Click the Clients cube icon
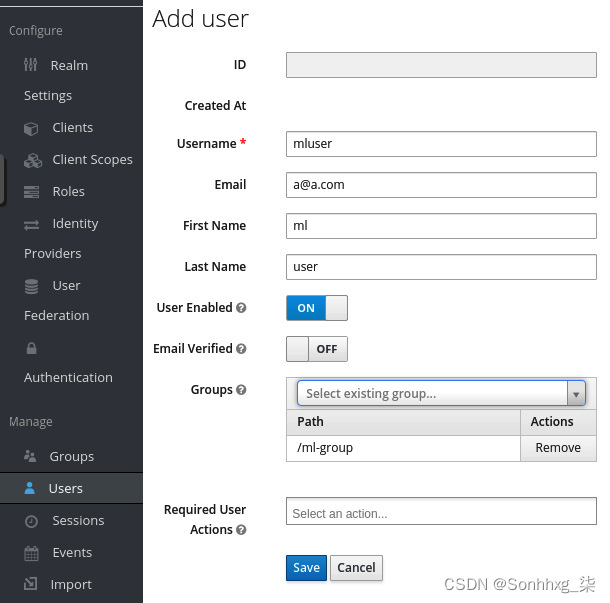The image size is (610, 603). click(x=31, y=128)
